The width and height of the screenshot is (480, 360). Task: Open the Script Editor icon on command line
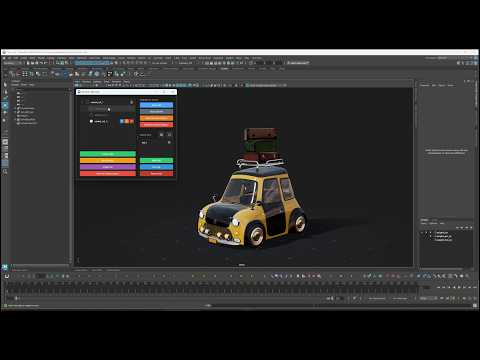(475, 305)
